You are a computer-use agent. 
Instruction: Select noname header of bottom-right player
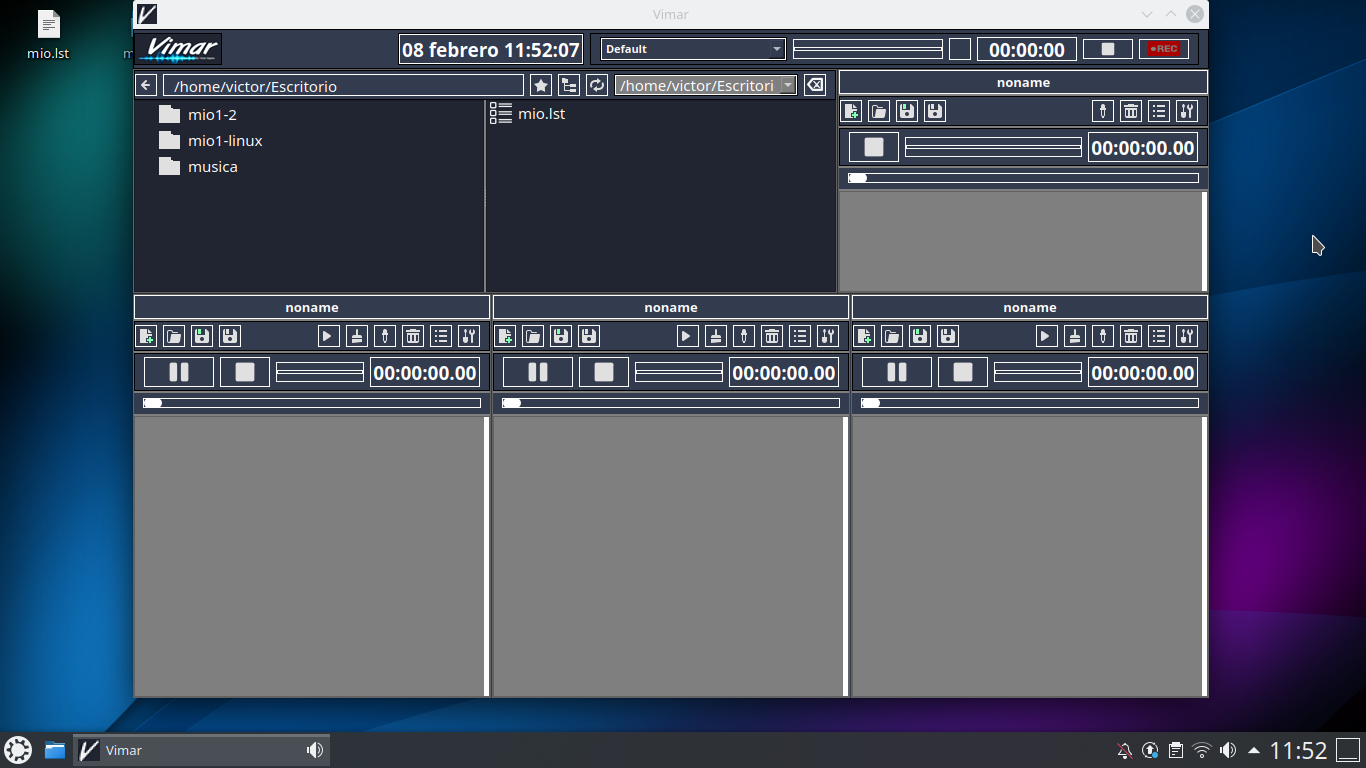1030,307
